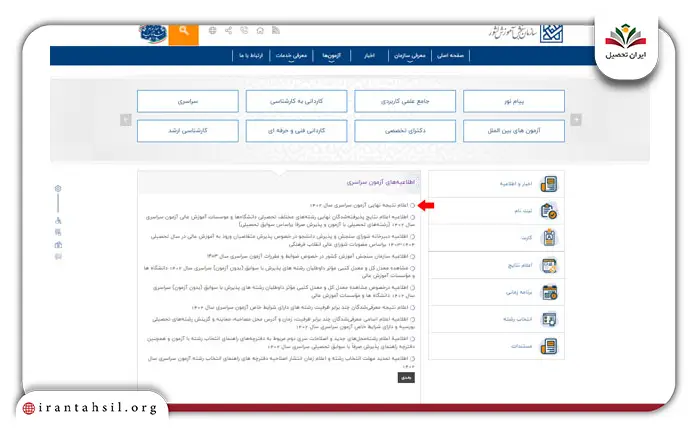Open the اخبار menu item
This screenshot has width=700, height=430.
coord(369,56)
